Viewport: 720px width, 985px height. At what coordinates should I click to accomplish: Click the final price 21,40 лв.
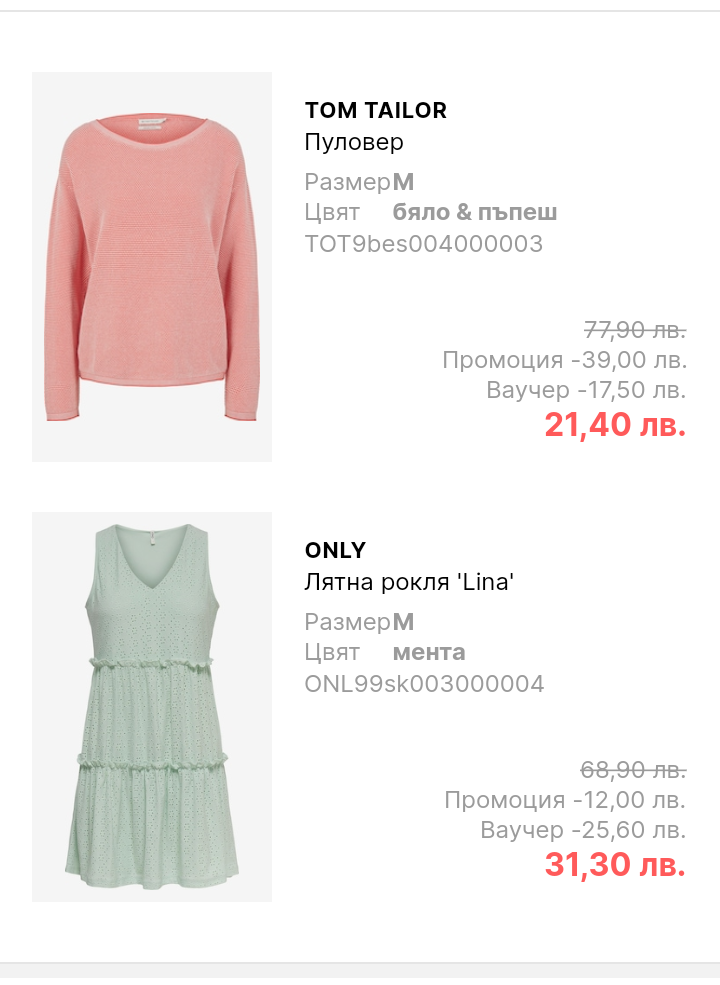click(615, 425)
